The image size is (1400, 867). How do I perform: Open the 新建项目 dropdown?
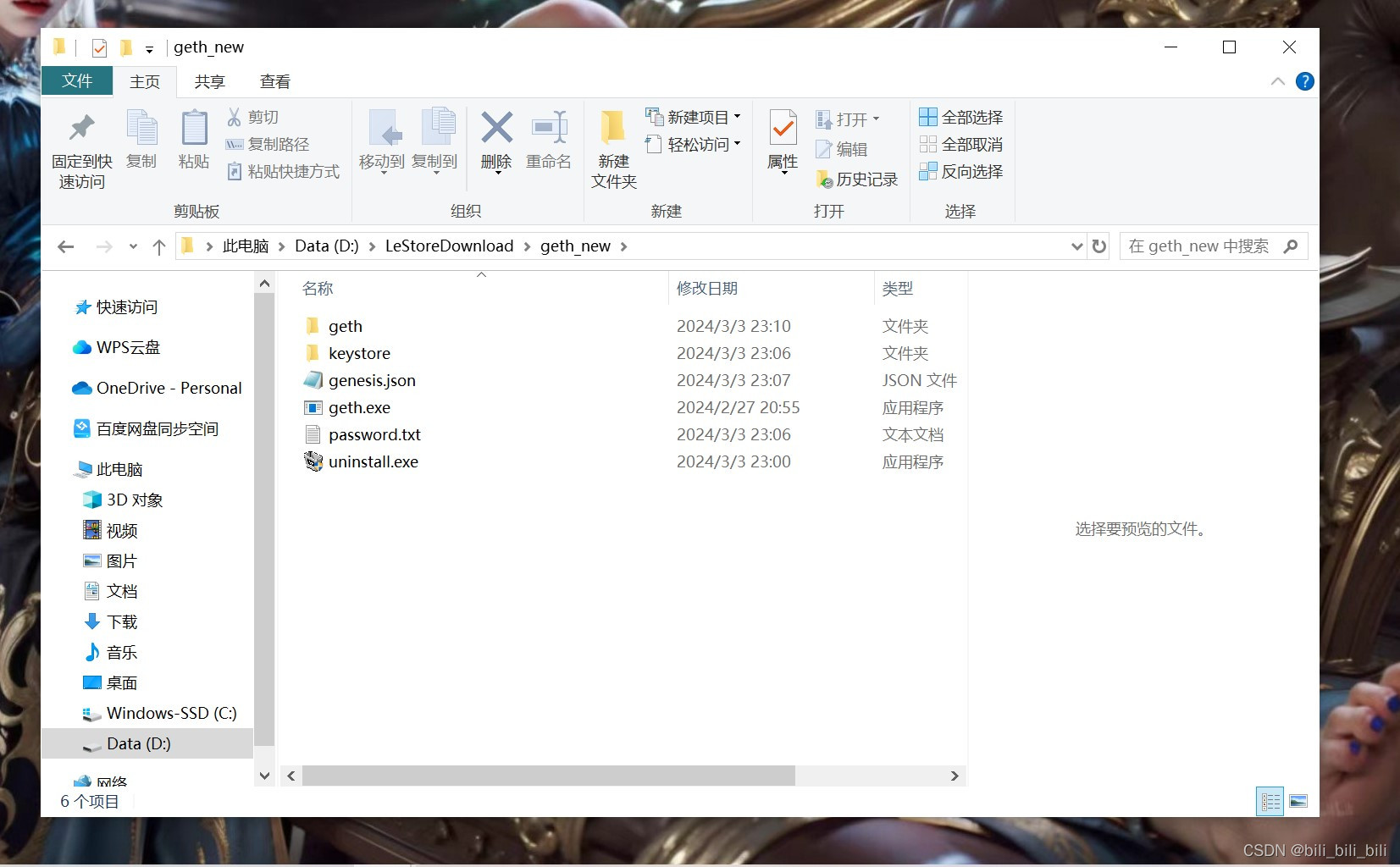[x=738, y=116]
